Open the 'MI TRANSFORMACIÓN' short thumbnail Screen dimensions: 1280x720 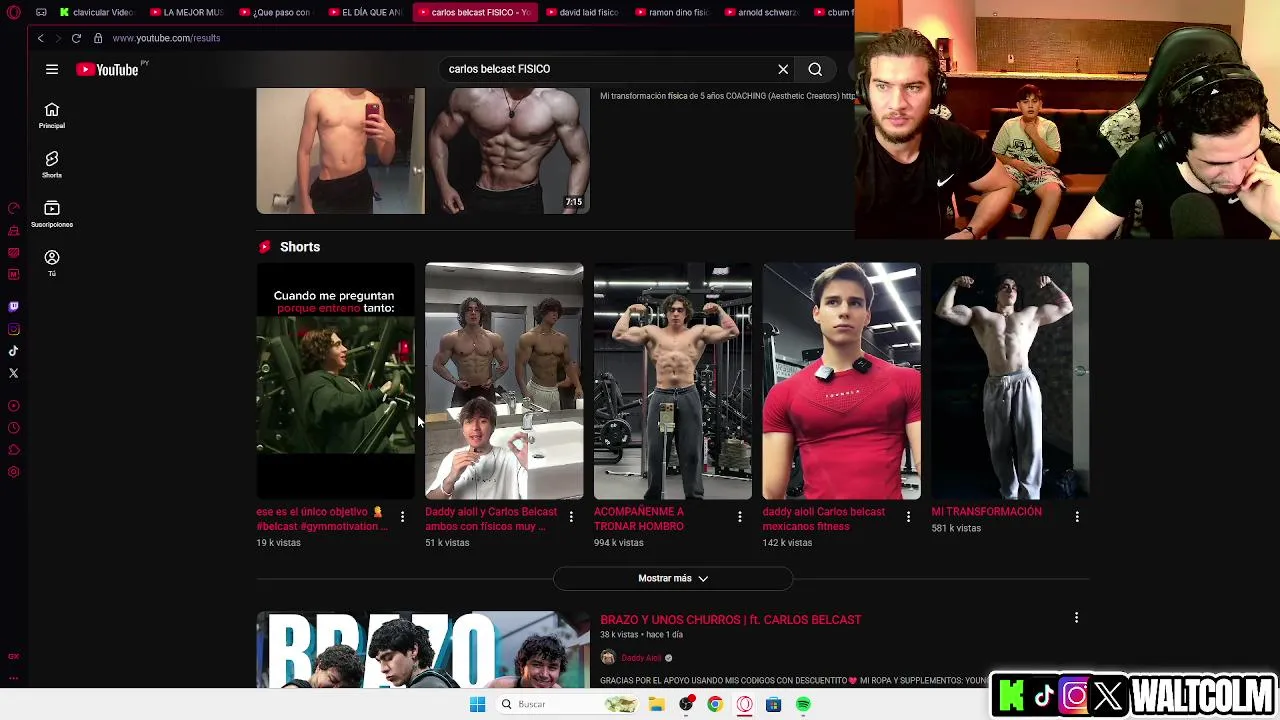click(x=1010, y=381)
